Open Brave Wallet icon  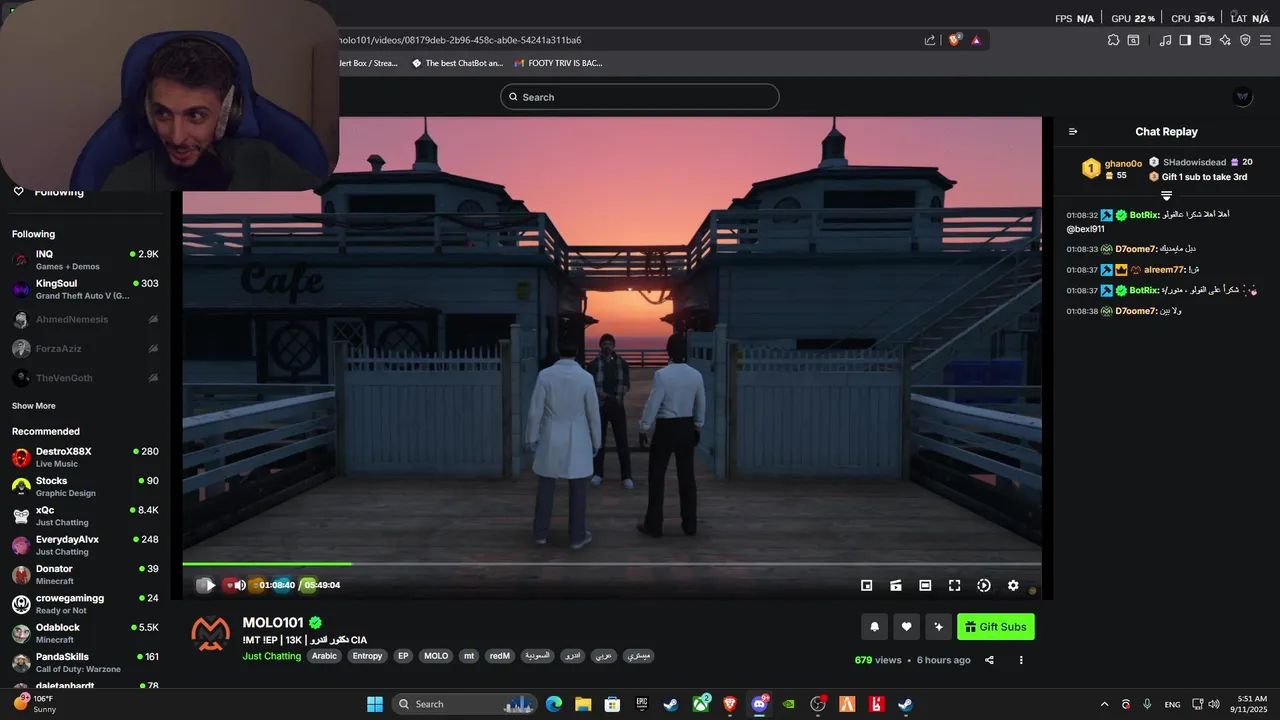point(1205,40)
